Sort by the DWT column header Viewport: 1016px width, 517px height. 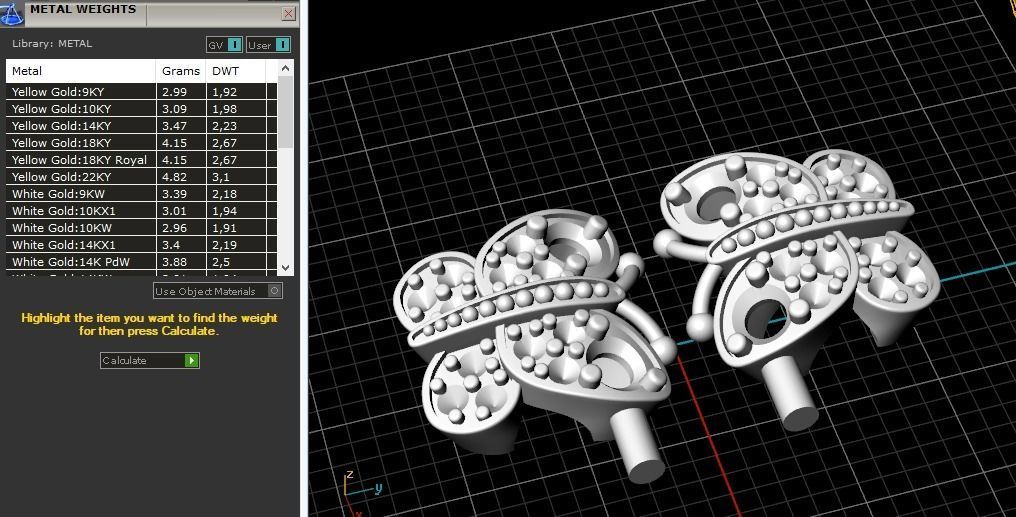[236, 71]
